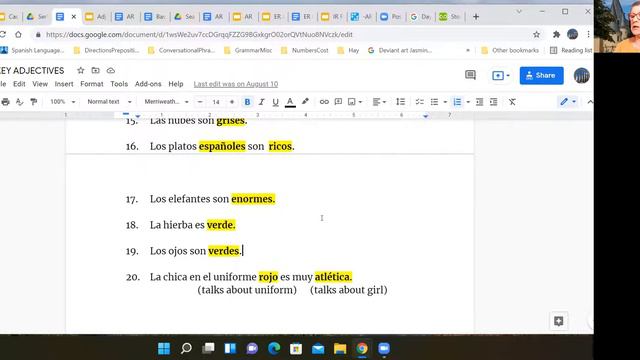Open the Mail app from taskbar
640x360 pixels.
point(318,348)
